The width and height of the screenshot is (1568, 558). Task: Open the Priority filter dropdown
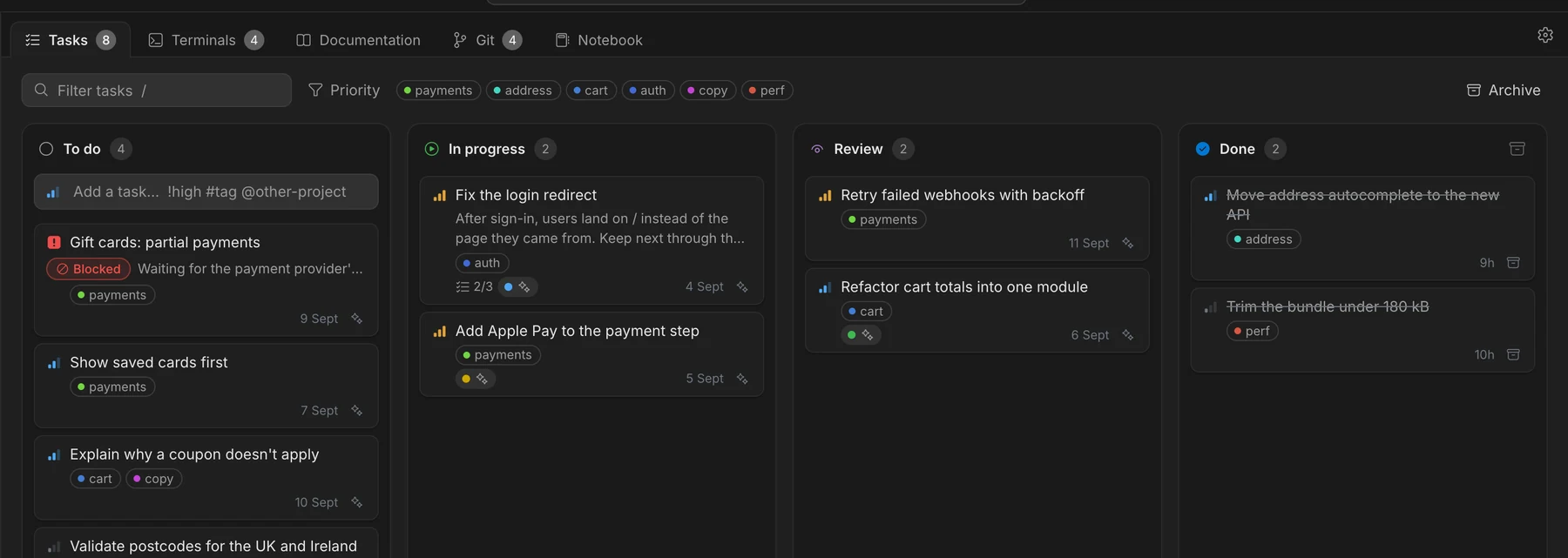click(344, 91)
